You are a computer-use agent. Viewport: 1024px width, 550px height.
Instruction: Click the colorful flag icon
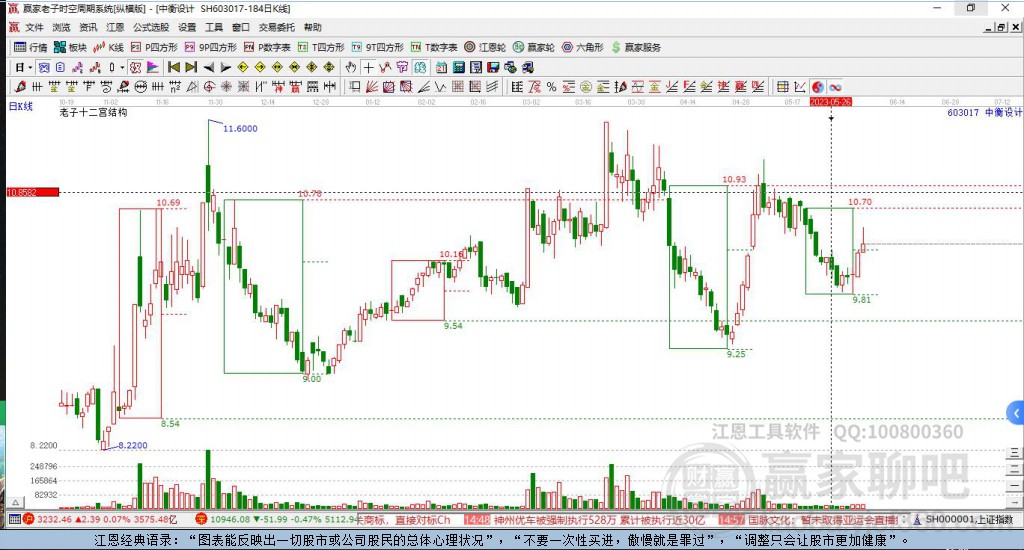click(153, 67)
